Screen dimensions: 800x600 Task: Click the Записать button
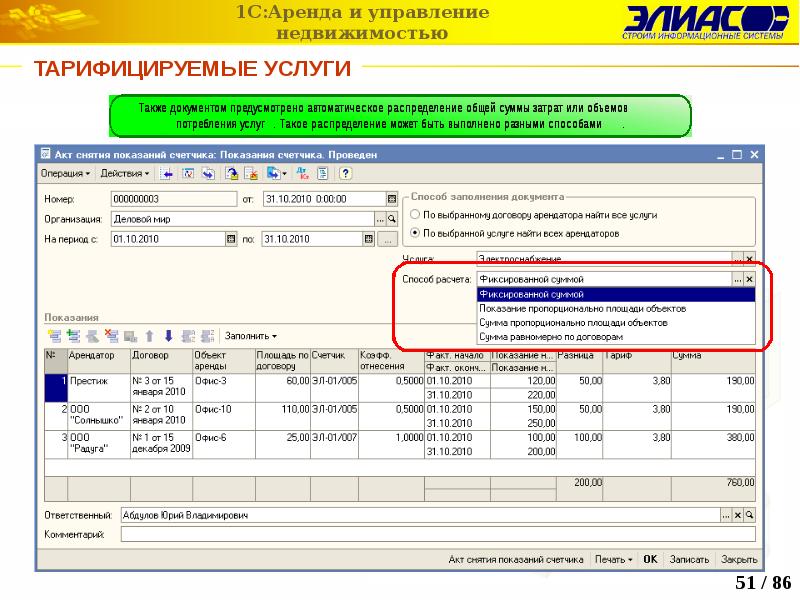tap(689, 559)
